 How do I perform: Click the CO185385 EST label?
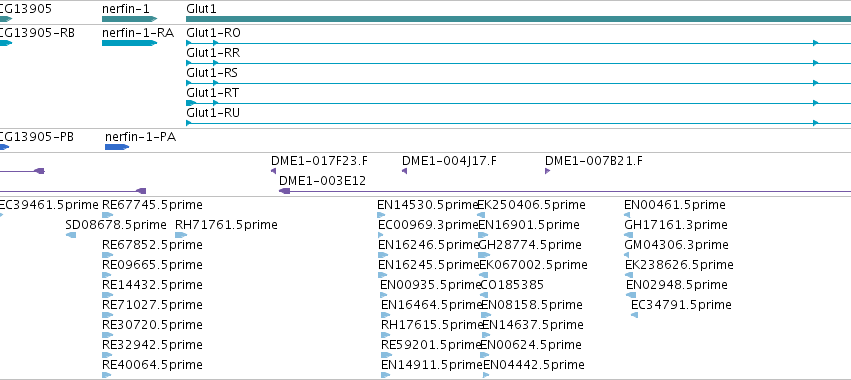pyautogui.click(x=512, y=284)
